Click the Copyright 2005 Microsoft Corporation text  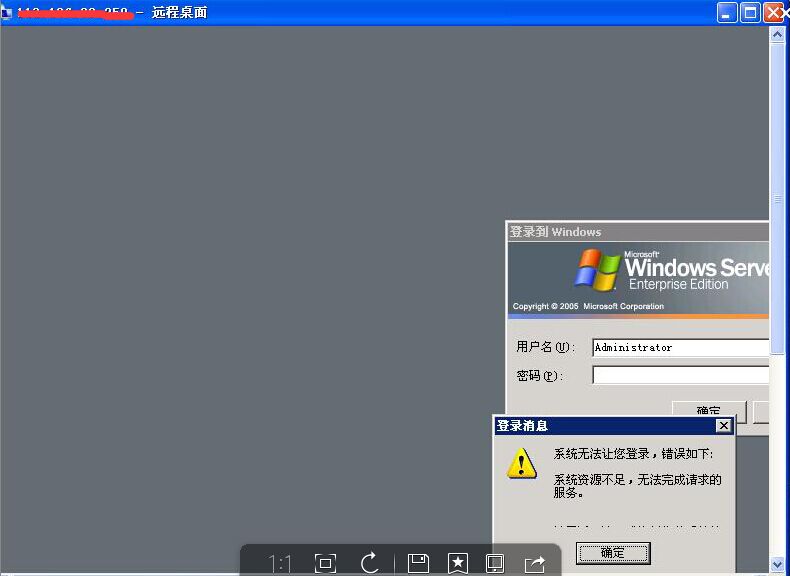588,306
